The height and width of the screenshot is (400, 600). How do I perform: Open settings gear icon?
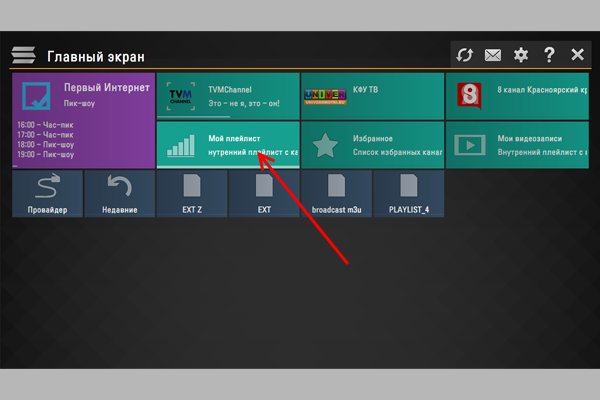point(520,55)
